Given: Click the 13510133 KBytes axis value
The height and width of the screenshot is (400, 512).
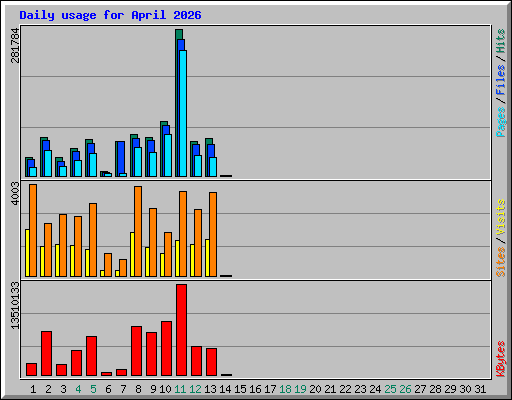Looking at the screenshot, I should tap(15, 305).
